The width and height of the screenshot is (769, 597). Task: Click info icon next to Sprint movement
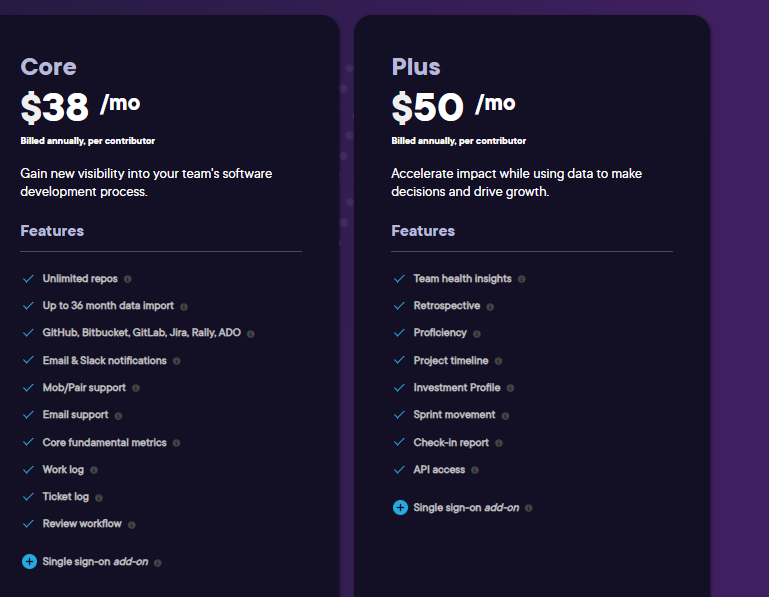[505, 415]
